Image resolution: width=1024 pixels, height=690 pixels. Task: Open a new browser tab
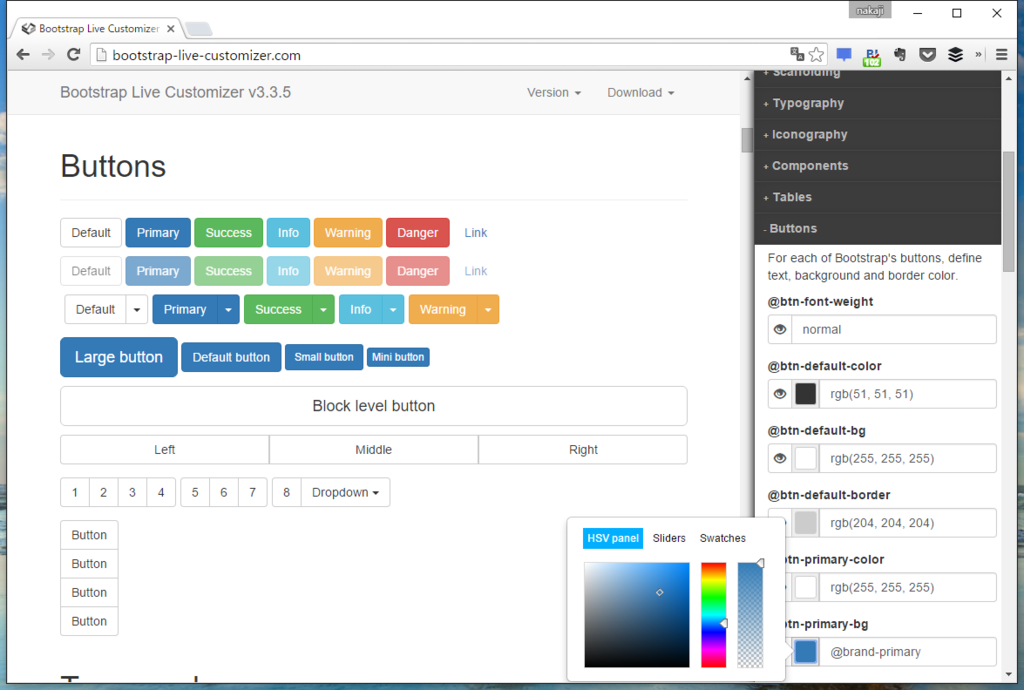click(x=198, y=29)
